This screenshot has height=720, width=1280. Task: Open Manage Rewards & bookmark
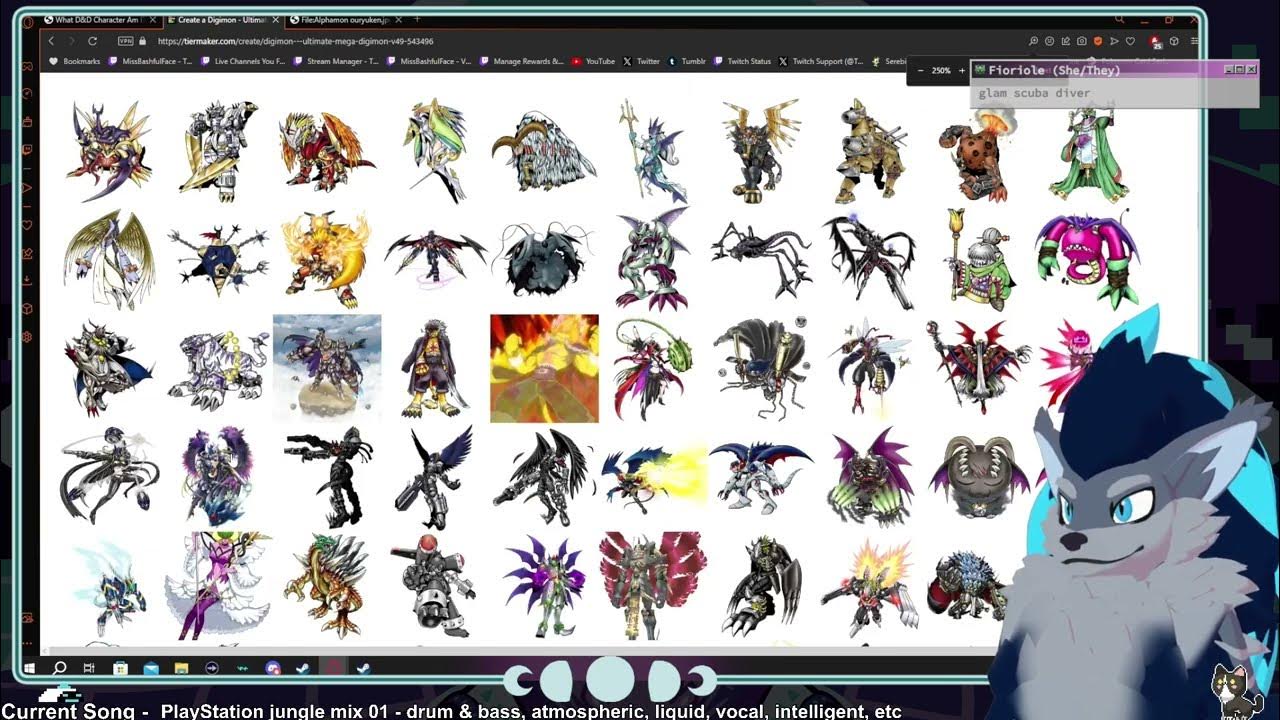tap(522, 61)
